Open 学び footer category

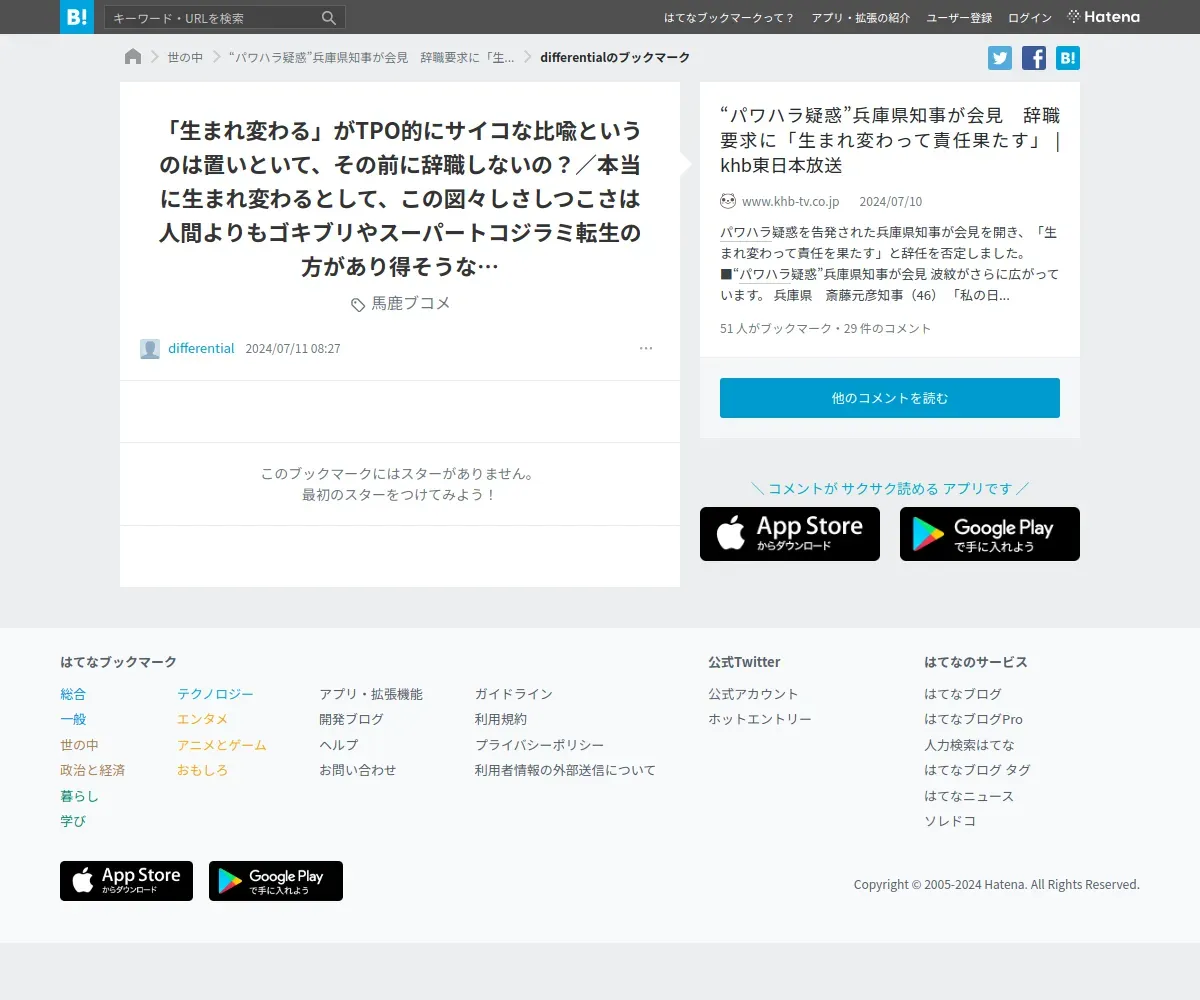pyautogui.click(x=73, y=821)
